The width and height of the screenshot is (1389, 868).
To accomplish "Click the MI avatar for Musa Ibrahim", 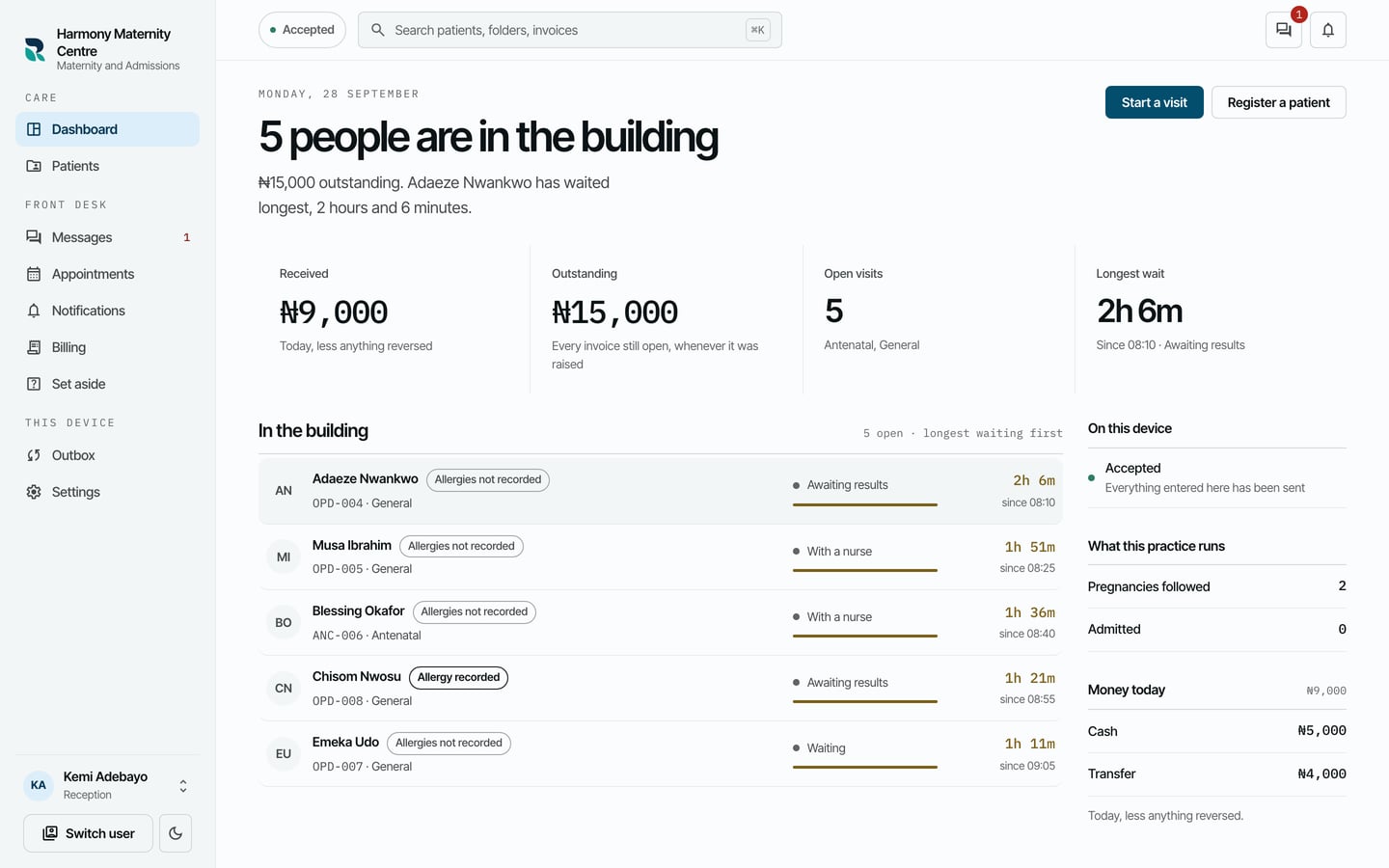I will (284, 556).
